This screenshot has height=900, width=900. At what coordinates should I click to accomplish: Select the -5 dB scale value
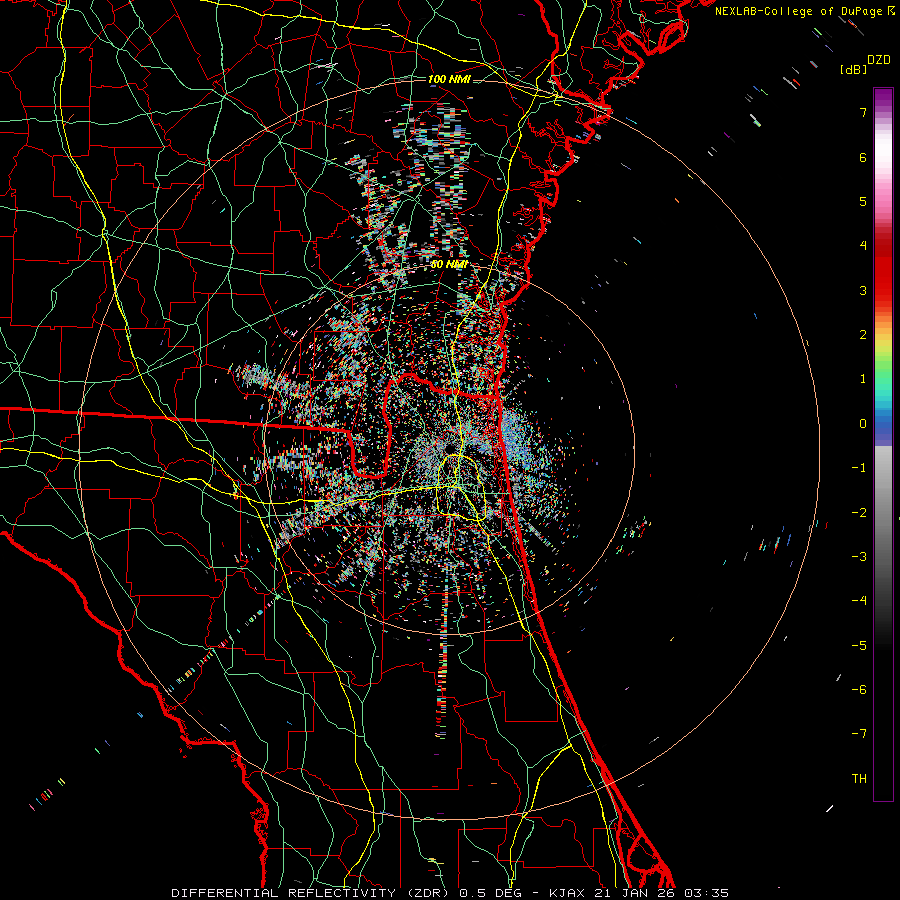(859, 646)
